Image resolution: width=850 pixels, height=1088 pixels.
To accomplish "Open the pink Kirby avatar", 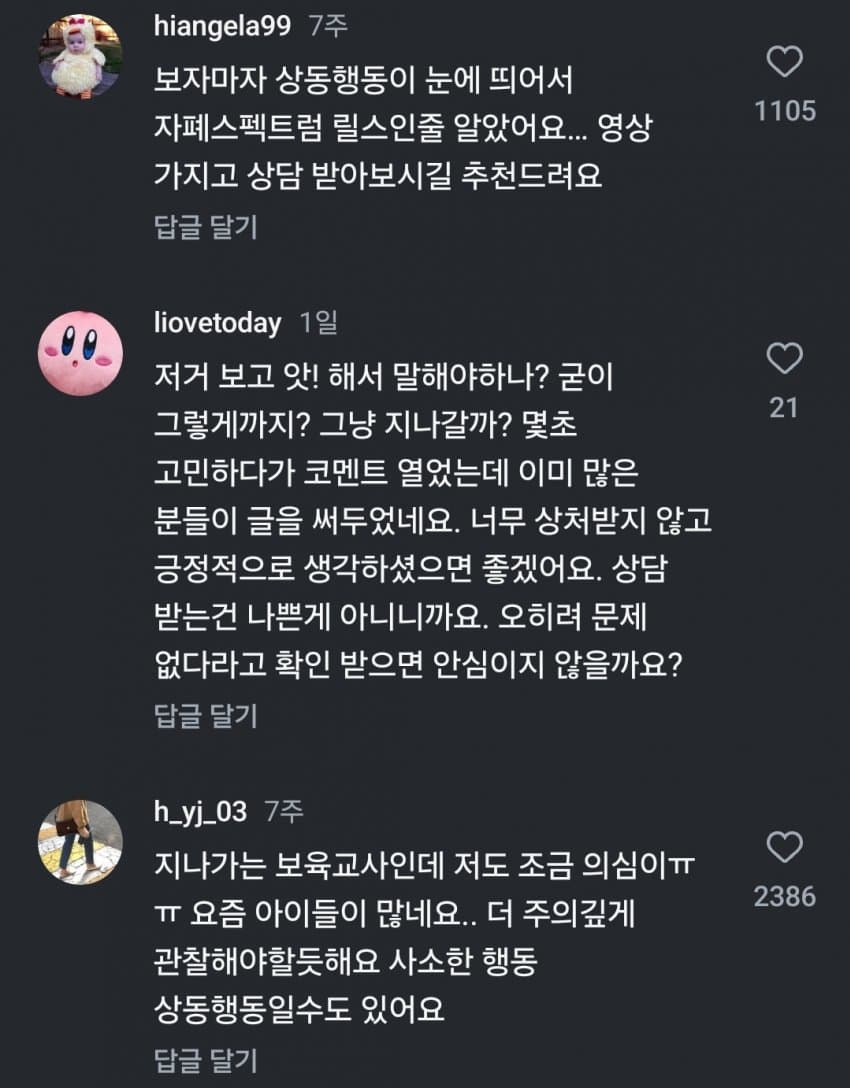I will click(x=80, y=352).
